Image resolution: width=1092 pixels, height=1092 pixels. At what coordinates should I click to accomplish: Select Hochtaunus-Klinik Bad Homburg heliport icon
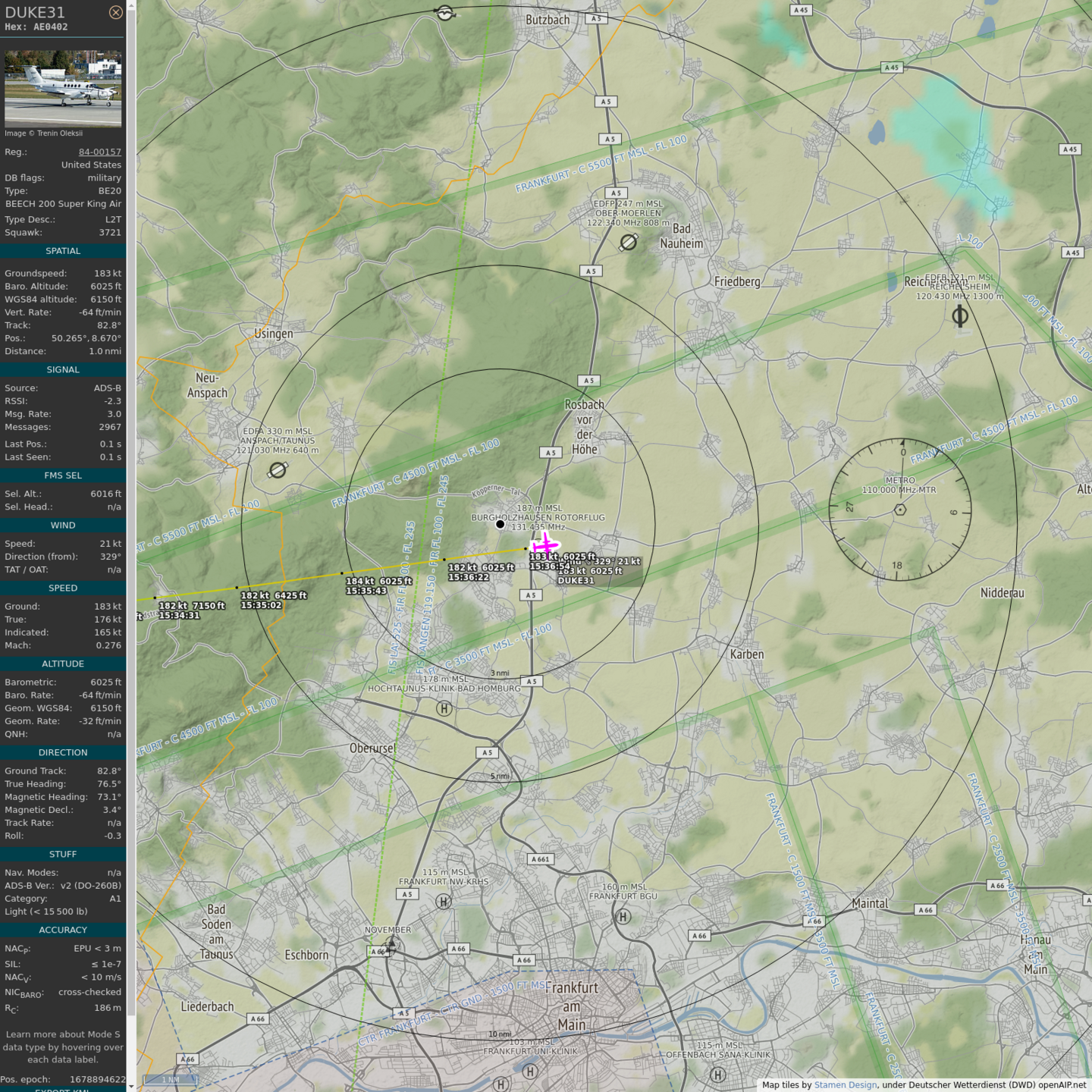(444, 708)
